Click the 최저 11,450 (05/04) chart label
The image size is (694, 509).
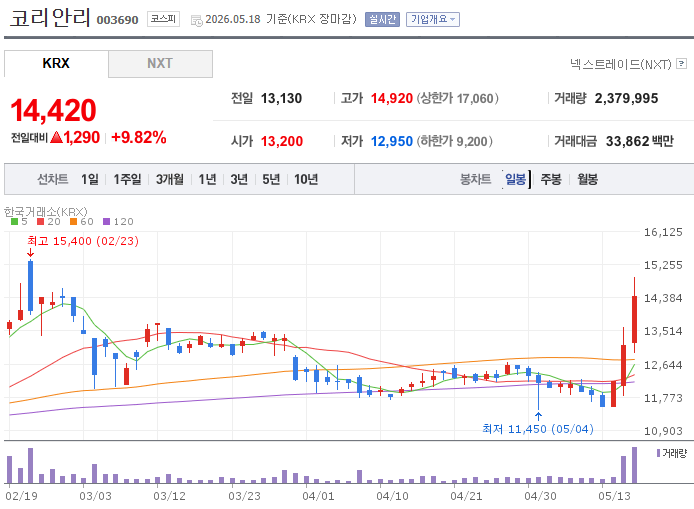538,429
